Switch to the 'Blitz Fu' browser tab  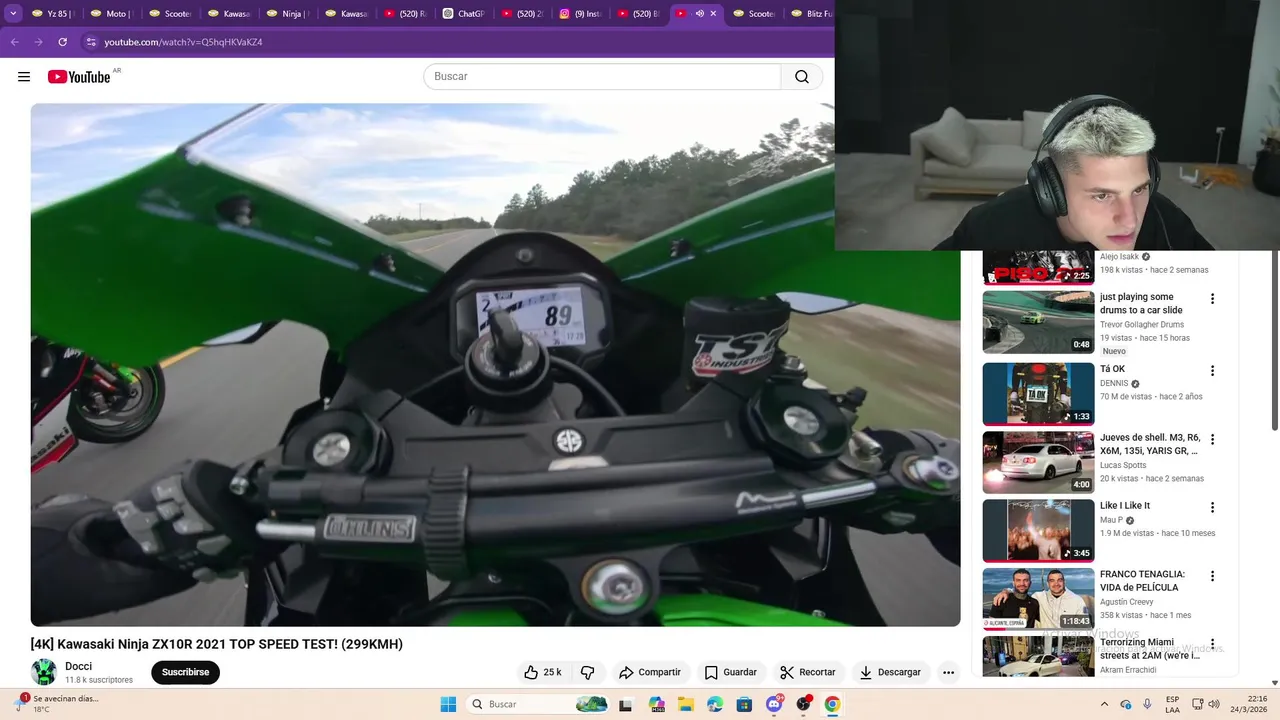[x=812, y=14]
